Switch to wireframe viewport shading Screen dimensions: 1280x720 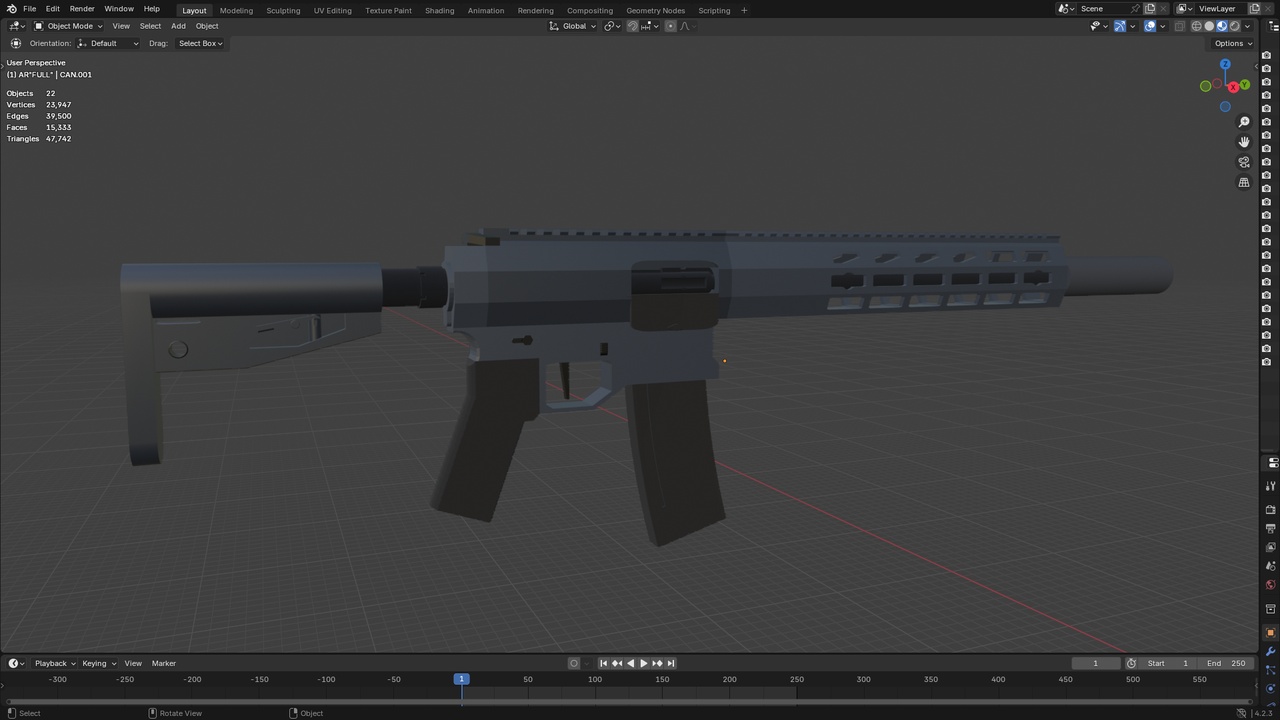[1197, 26]
